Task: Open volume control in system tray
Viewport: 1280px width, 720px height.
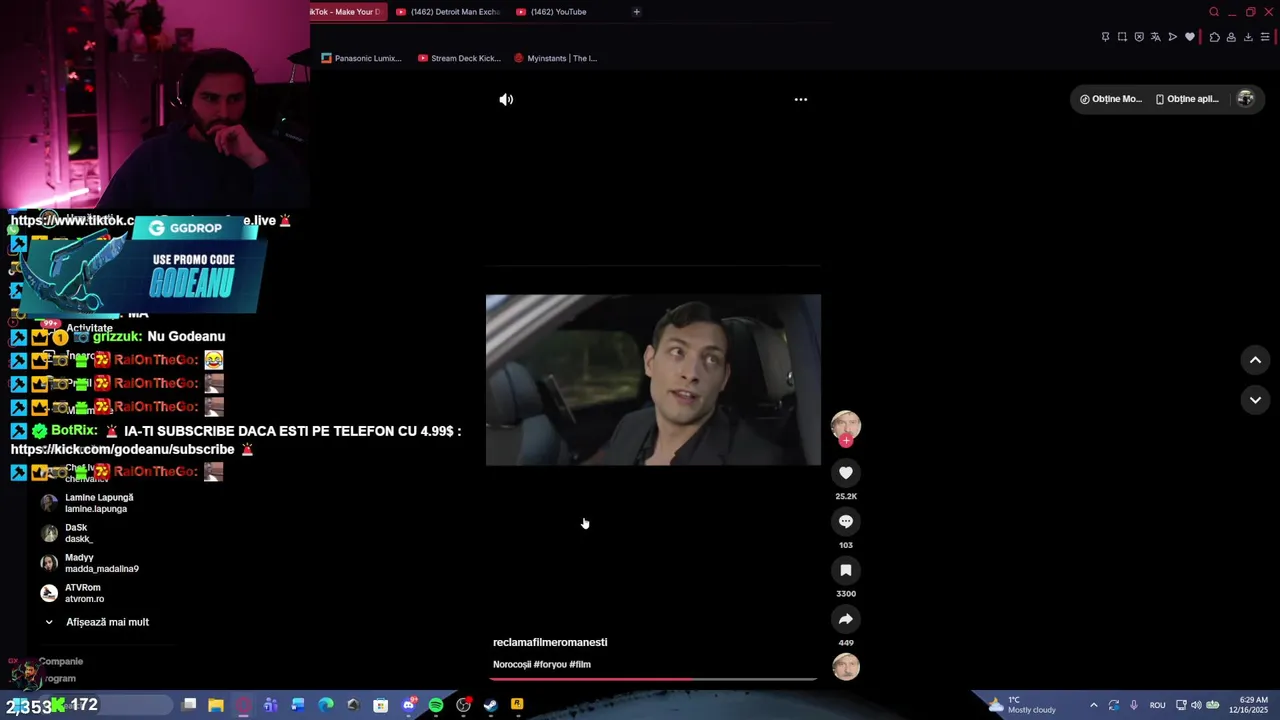Action: (x=1196, y=705)
